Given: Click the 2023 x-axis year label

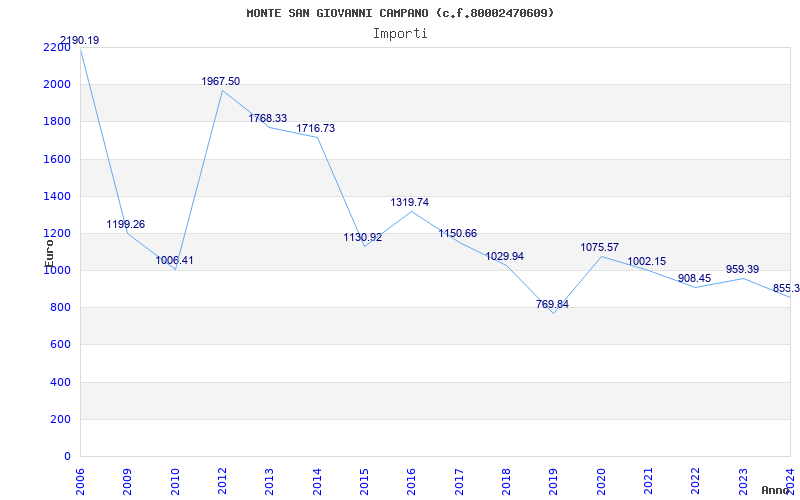Looking at the screenshot, I should [743, 482].
